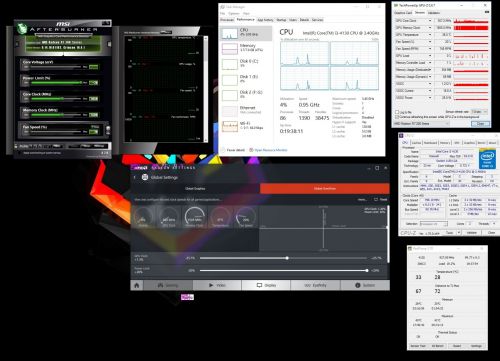
Task: Open System section in Radeon Settings
Action: [x=365, y=285]
